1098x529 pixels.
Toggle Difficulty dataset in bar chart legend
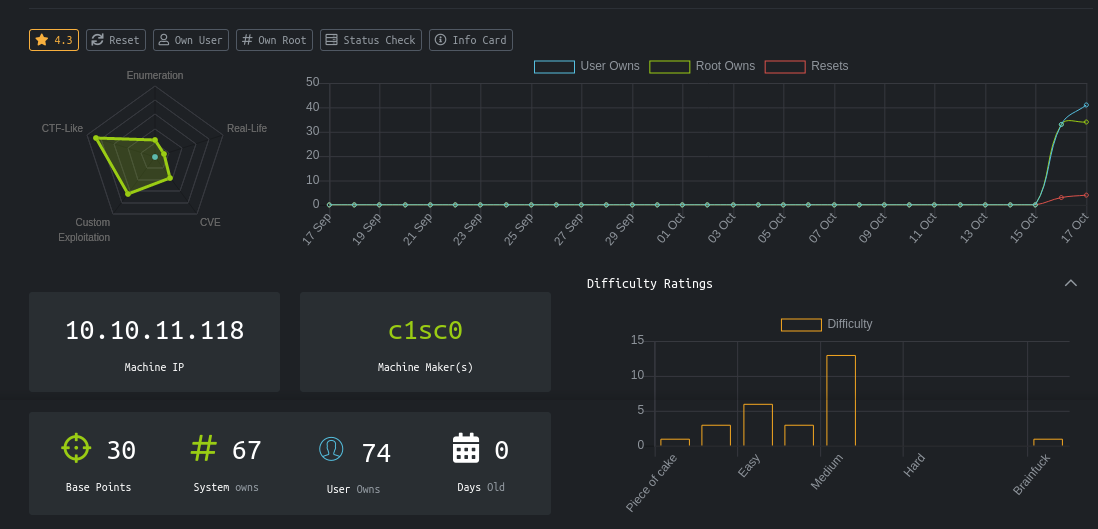(826, 324)
